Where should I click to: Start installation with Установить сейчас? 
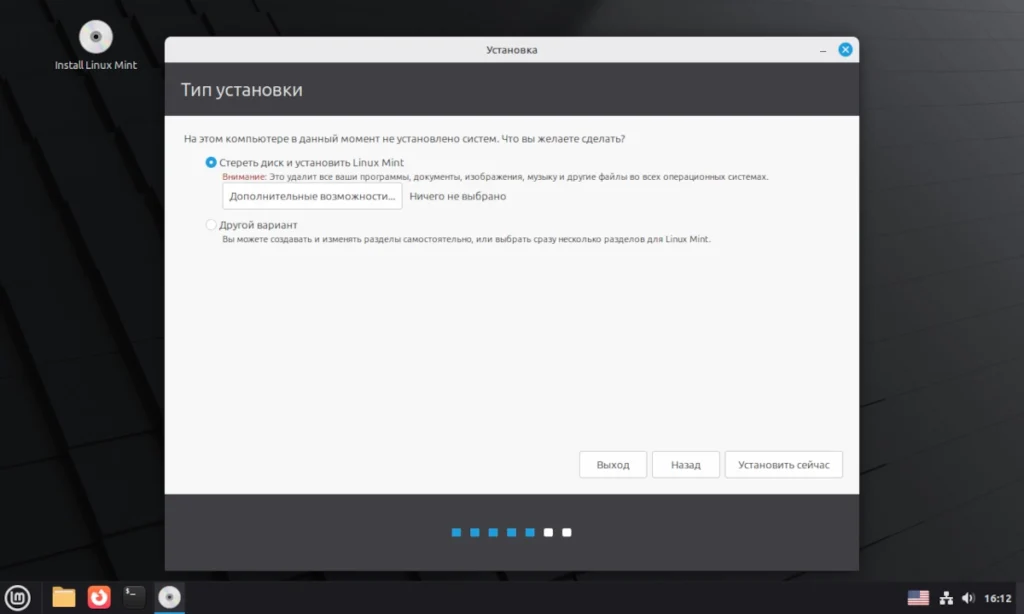[784, 464]
